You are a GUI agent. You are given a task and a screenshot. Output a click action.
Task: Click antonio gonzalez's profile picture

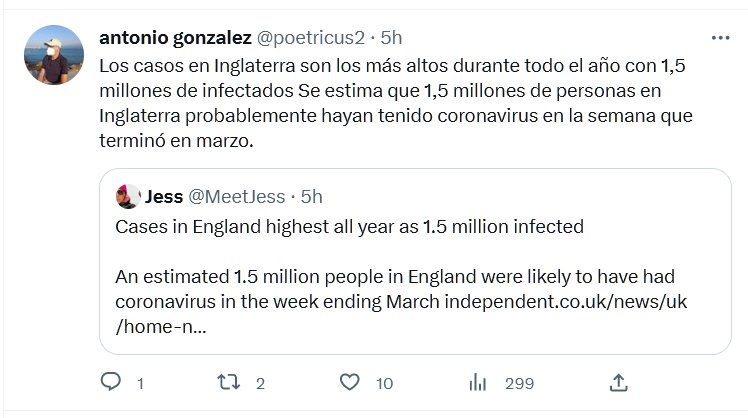(x=53, y=55)
